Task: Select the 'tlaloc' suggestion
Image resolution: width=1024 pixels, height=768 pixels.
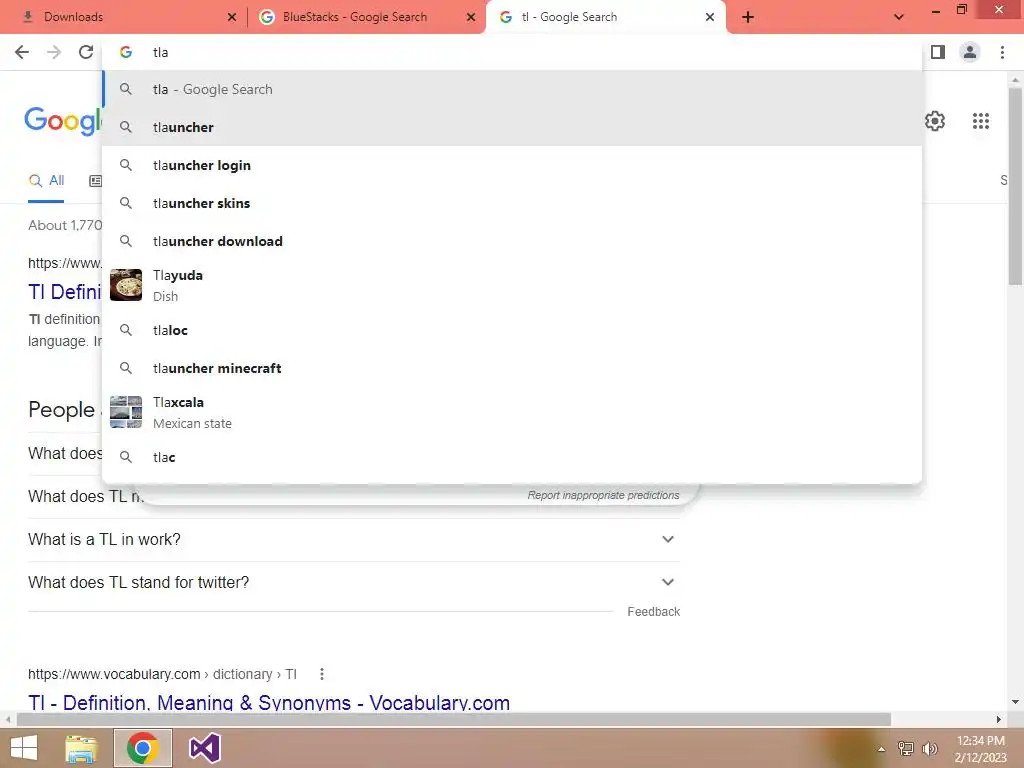Action: pos(512,330)
